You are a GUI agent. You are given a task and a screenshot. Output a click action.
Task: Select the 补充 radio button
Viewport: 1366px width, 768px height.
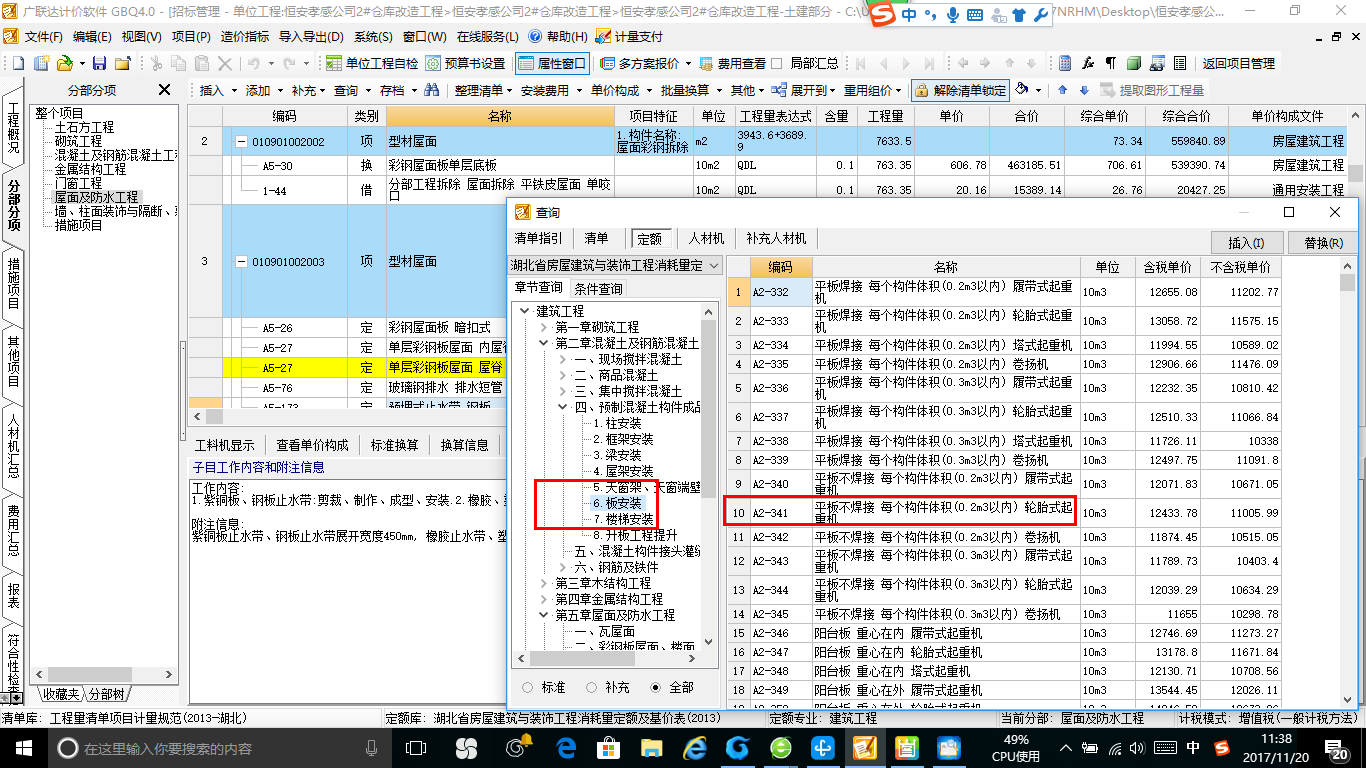pos(592,688)
